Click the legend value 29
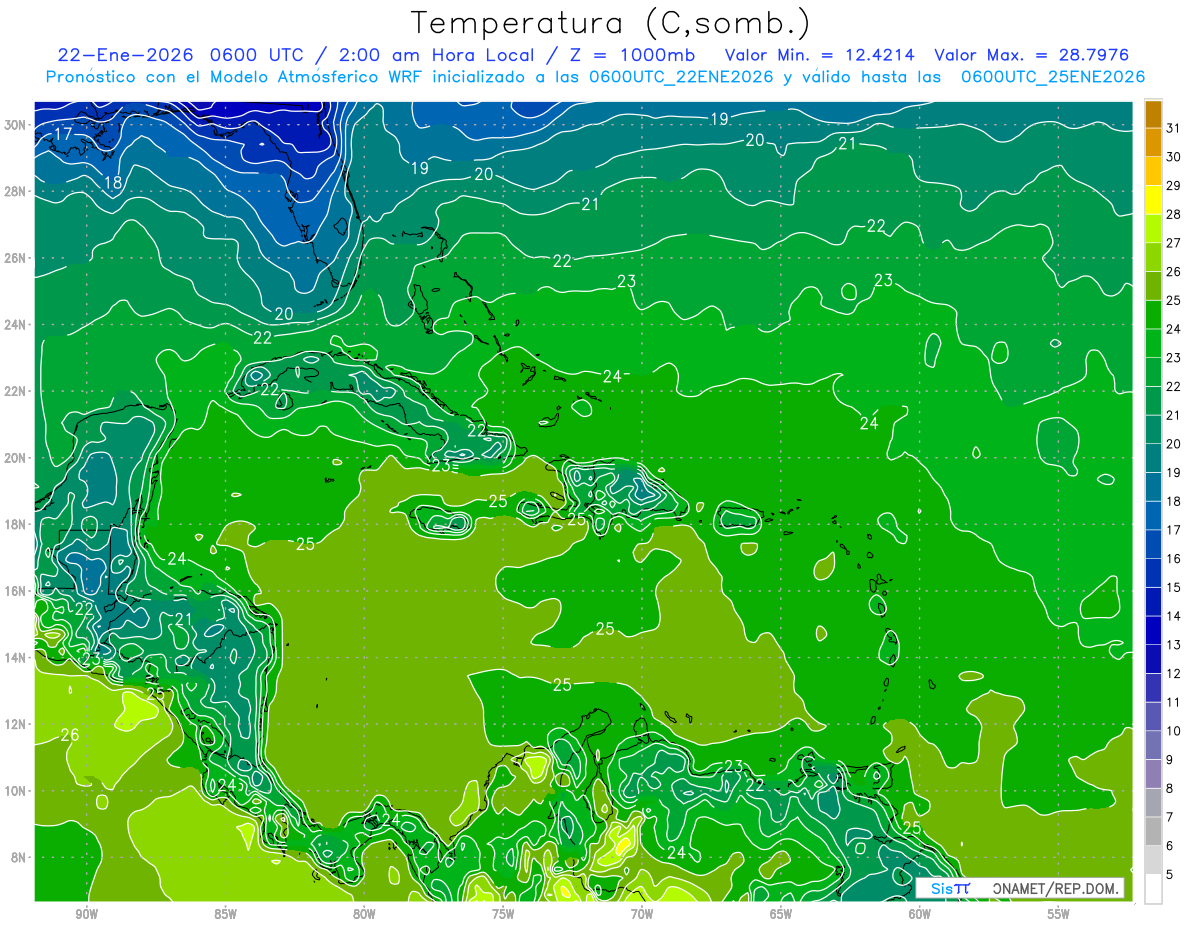Viewport: 1200px width, 927px height. [1173, 186]
